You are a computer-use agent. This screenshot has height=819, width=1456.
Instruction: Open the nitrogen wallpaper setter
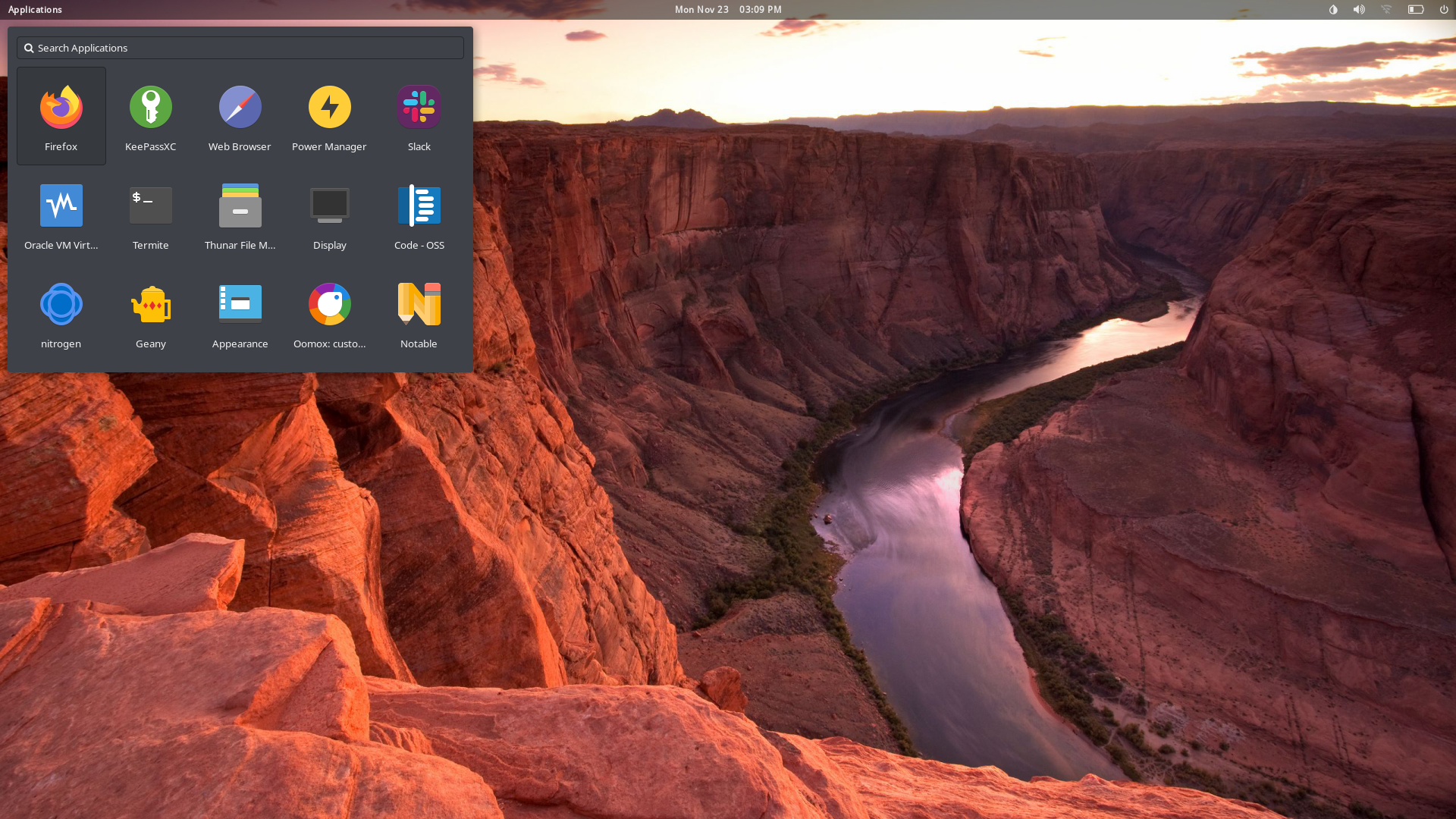pos(61,312)
